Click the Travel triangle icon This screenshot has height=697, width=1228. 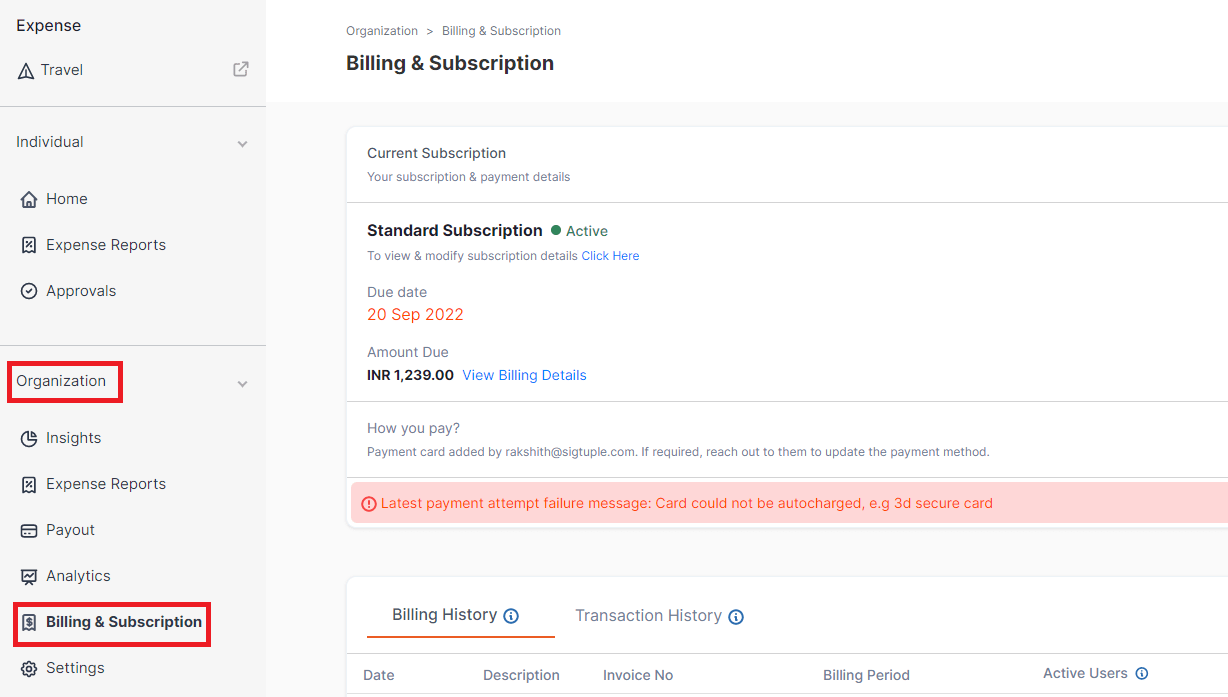point(26,71)
